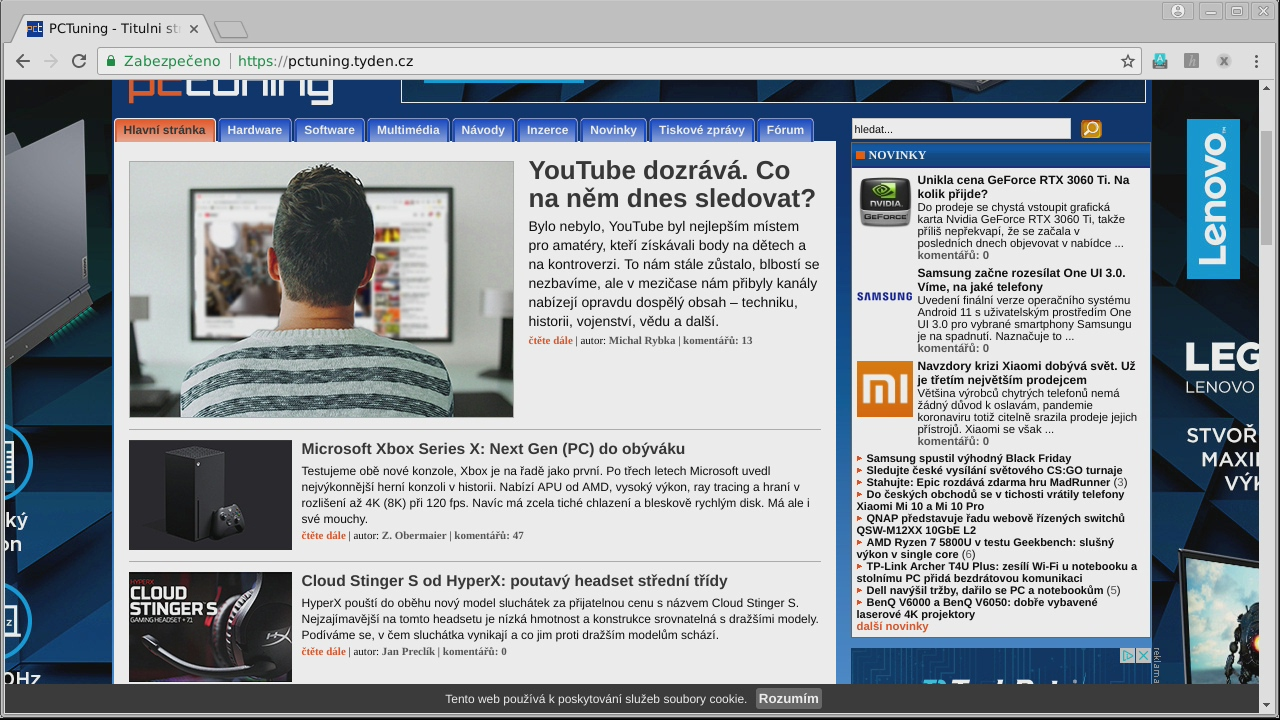The width and height of the screenshot is (1280, 720).
Task: Open AMD Ryzen 7 5800U Geekbench link
Action: pos(985,548)
